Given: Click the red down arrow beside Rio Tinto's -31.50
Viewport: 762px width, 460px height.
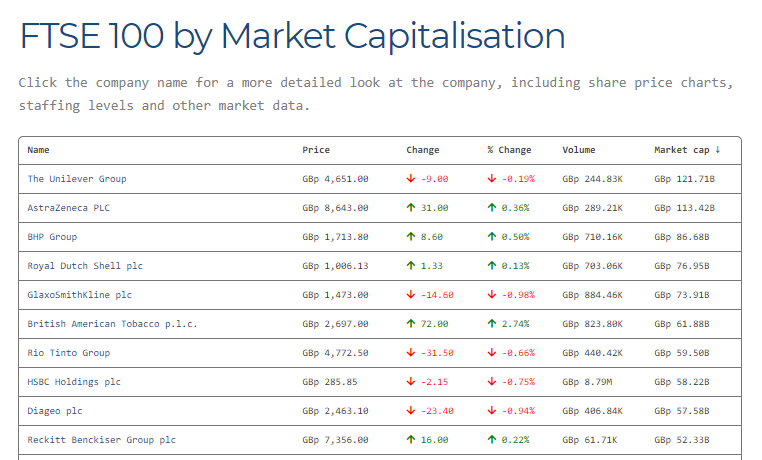Looking at the screenshot, I should click(x=411, y=353).
